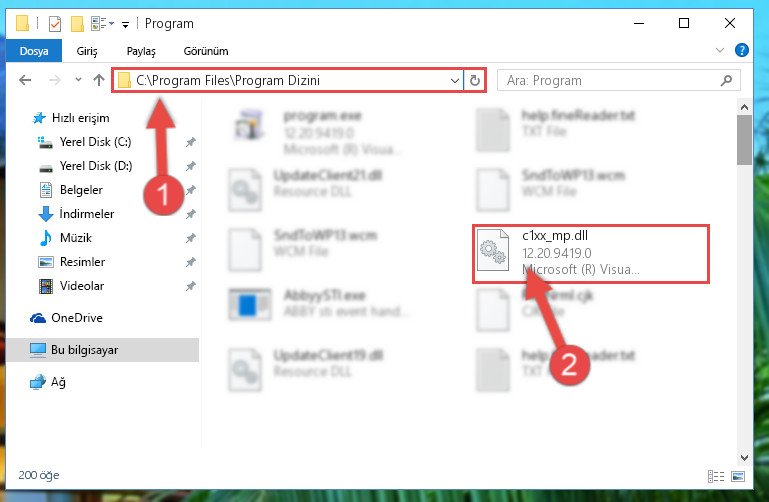Viewport: 769px width, 502px height.
Task: Toggle pin next to Videolar
Action: 190,286
